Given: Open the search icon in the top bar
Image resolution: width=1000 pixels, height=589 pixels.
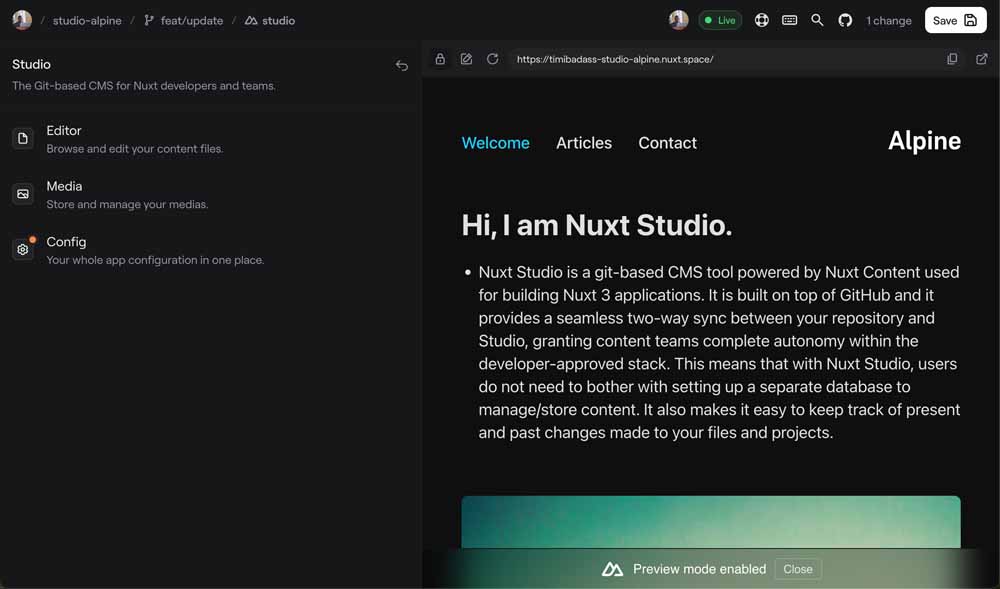Looking at the screenshot, I should 817,20.
